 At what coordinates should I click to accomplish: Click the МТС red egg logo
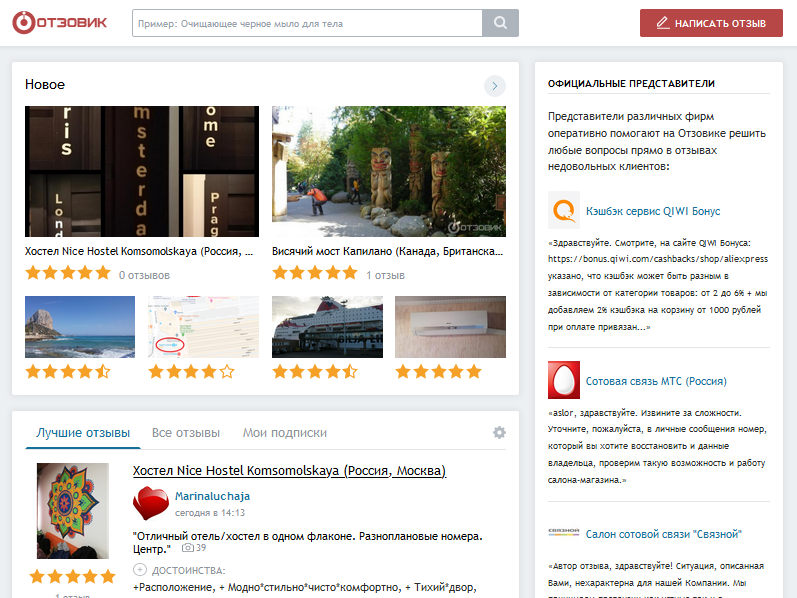coord(564,380)
